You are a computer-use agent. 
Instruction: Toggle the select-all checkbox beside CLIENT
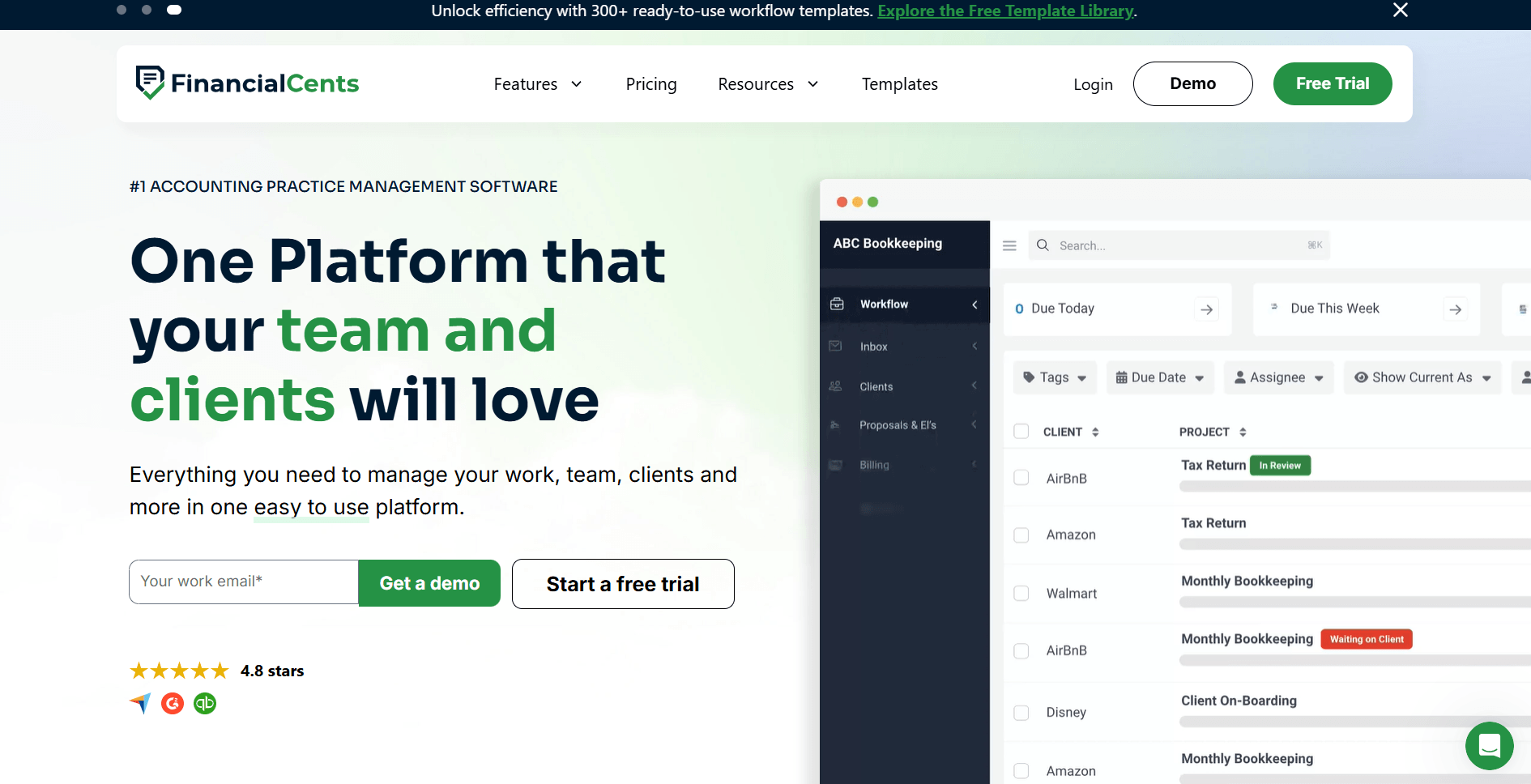tap(1021, 431)
